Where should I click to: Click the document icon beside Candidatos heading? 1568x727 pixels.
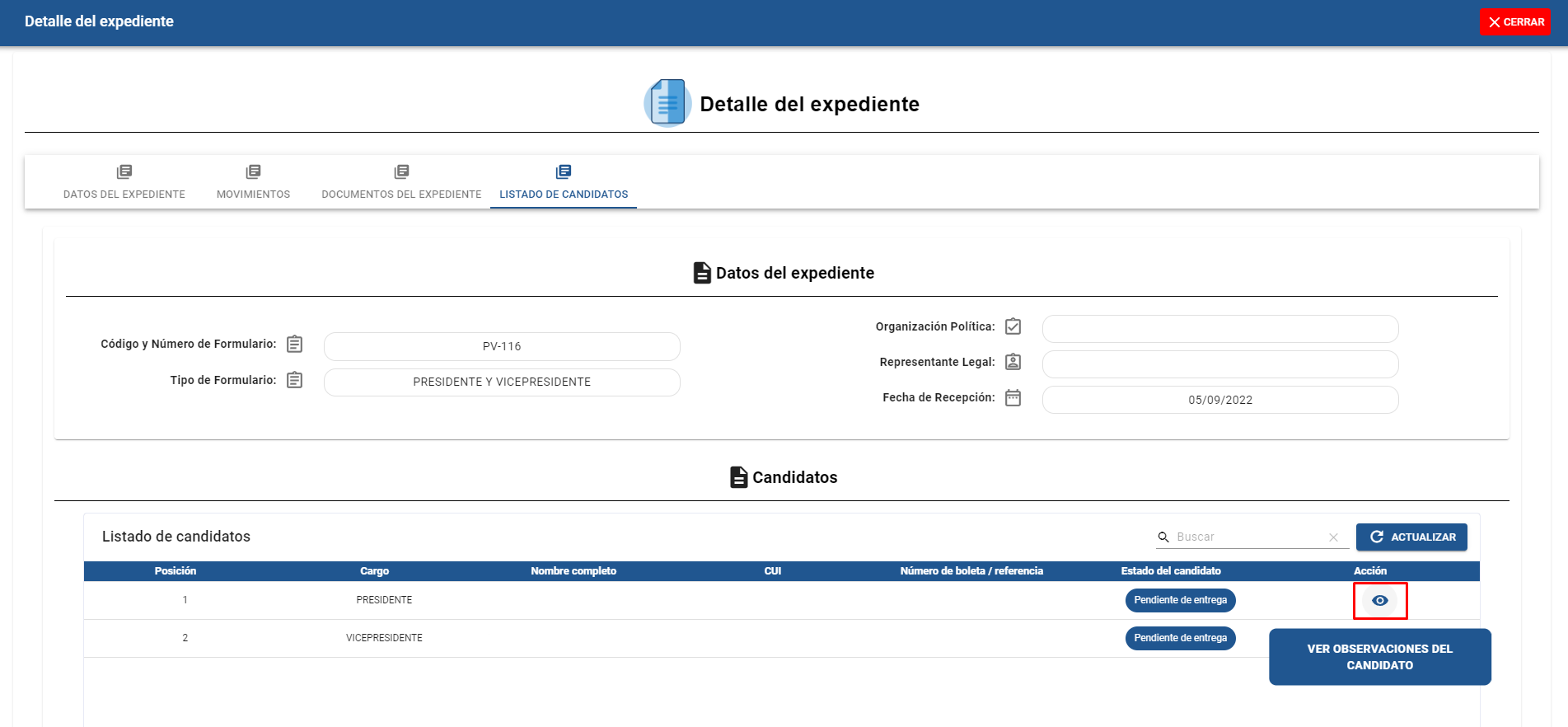pos(738,477)
